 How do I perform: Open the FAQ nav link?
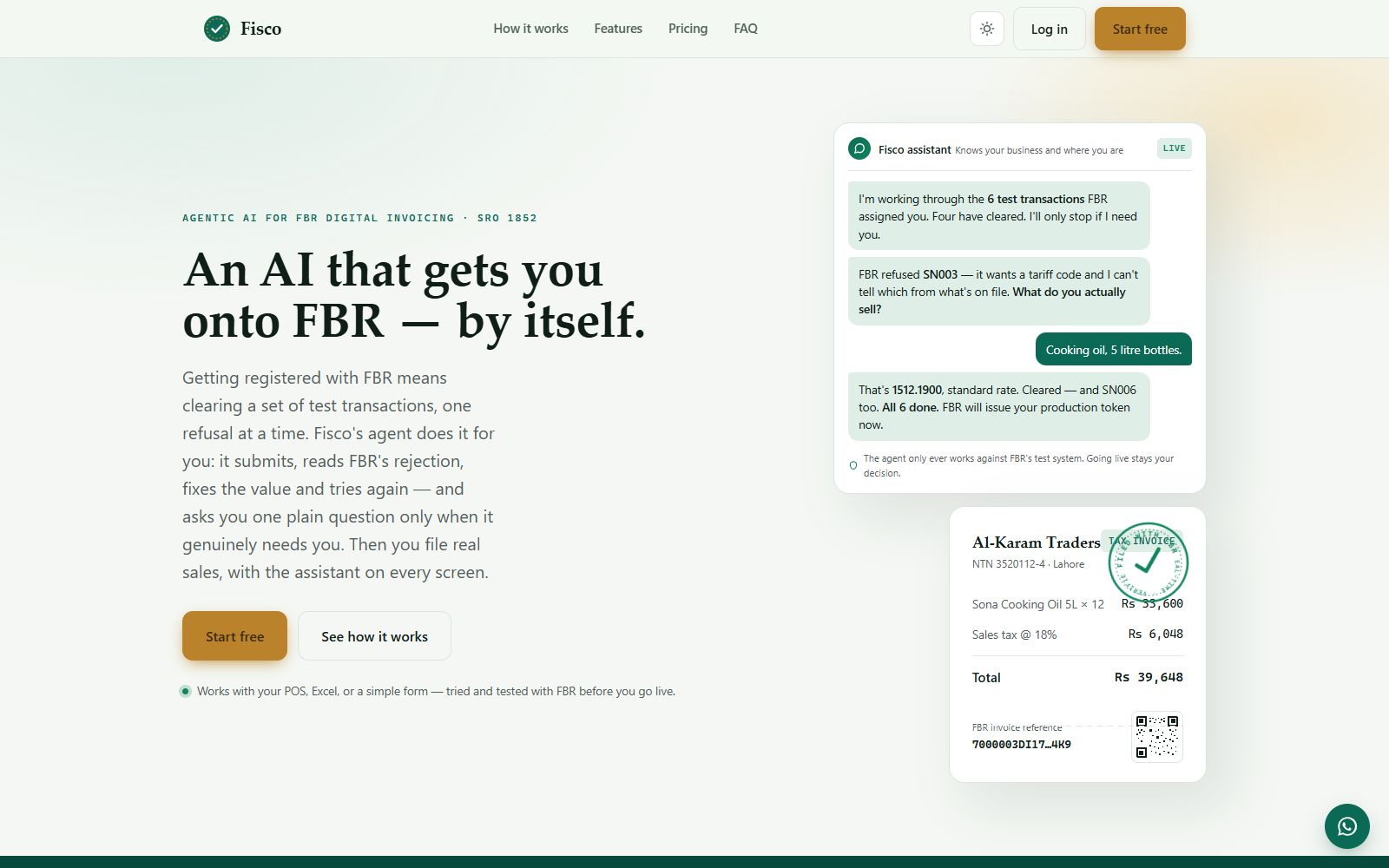(746, 29)
